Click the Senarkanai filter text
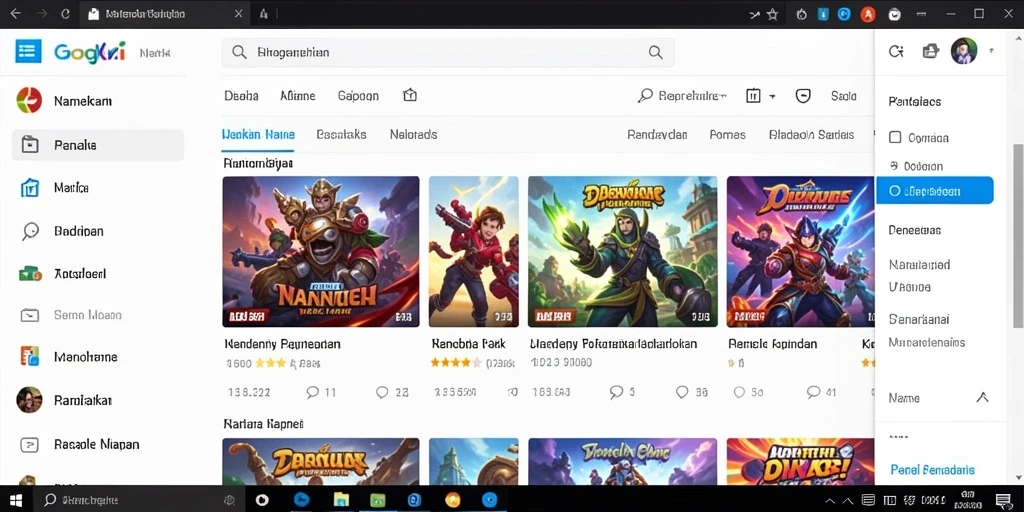1024x512 pixels. [919, 319]
